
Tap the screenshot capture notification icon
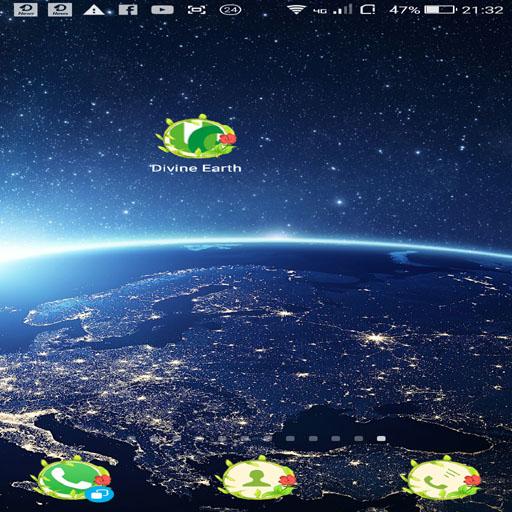196,10
